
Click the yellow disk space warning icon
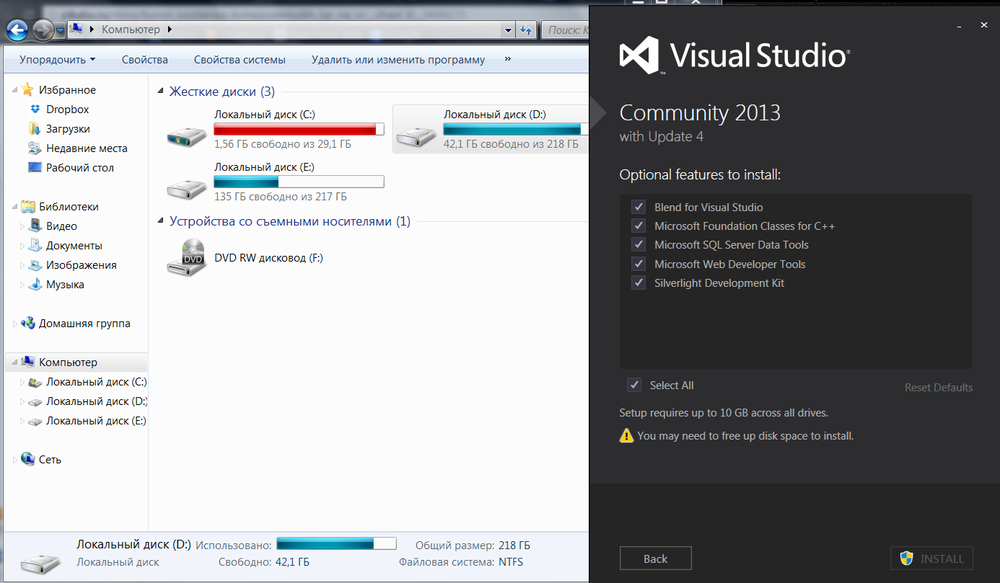[x=626, y=436]
